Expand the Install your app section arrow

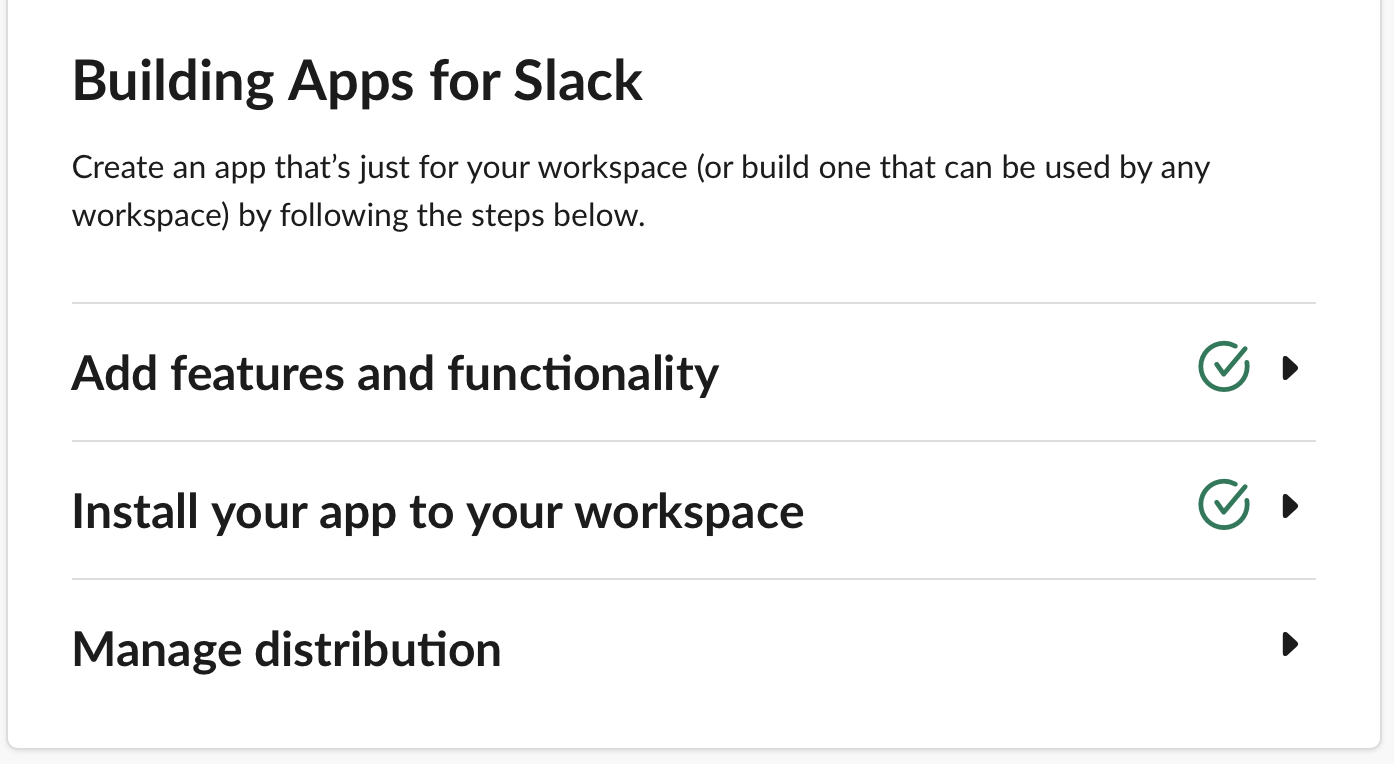(x=1290, y=507)
